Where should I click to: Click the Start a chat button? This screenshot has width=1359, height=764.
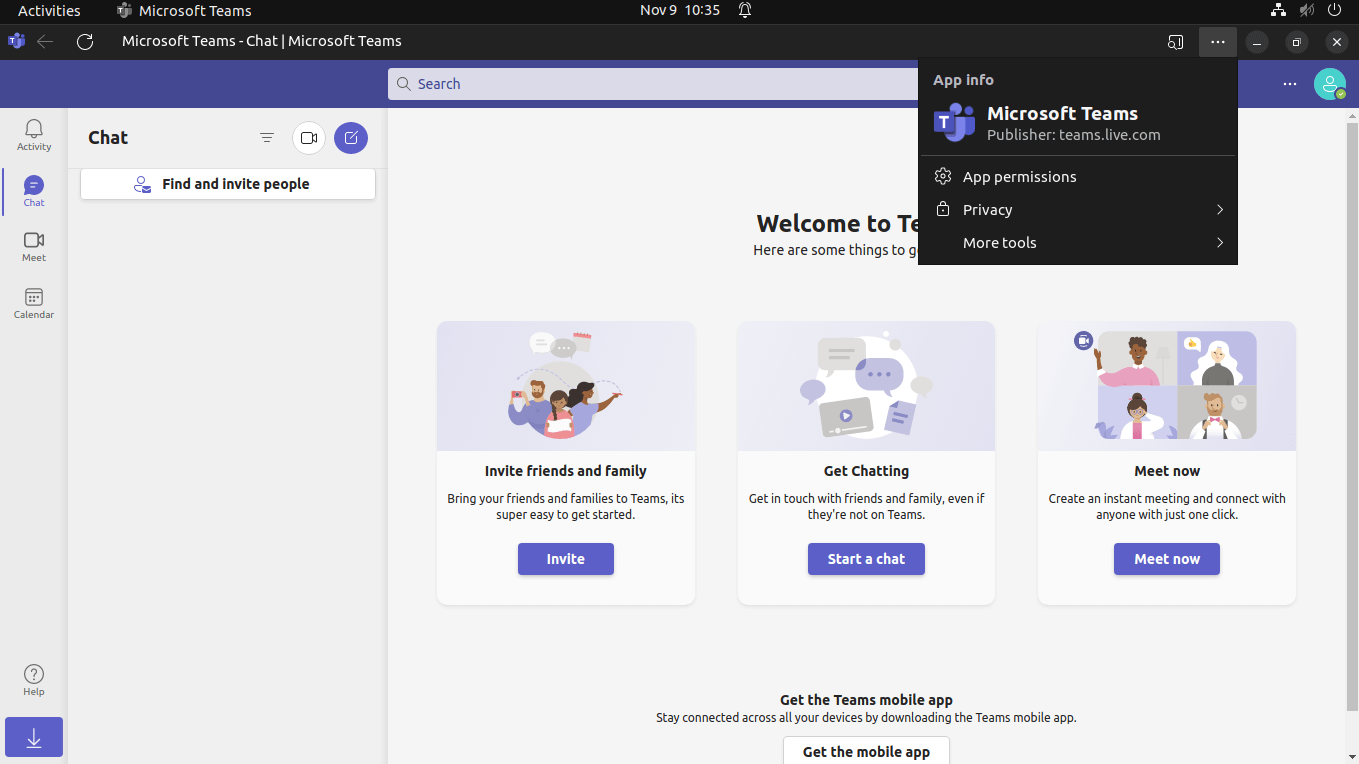[866, 559]
